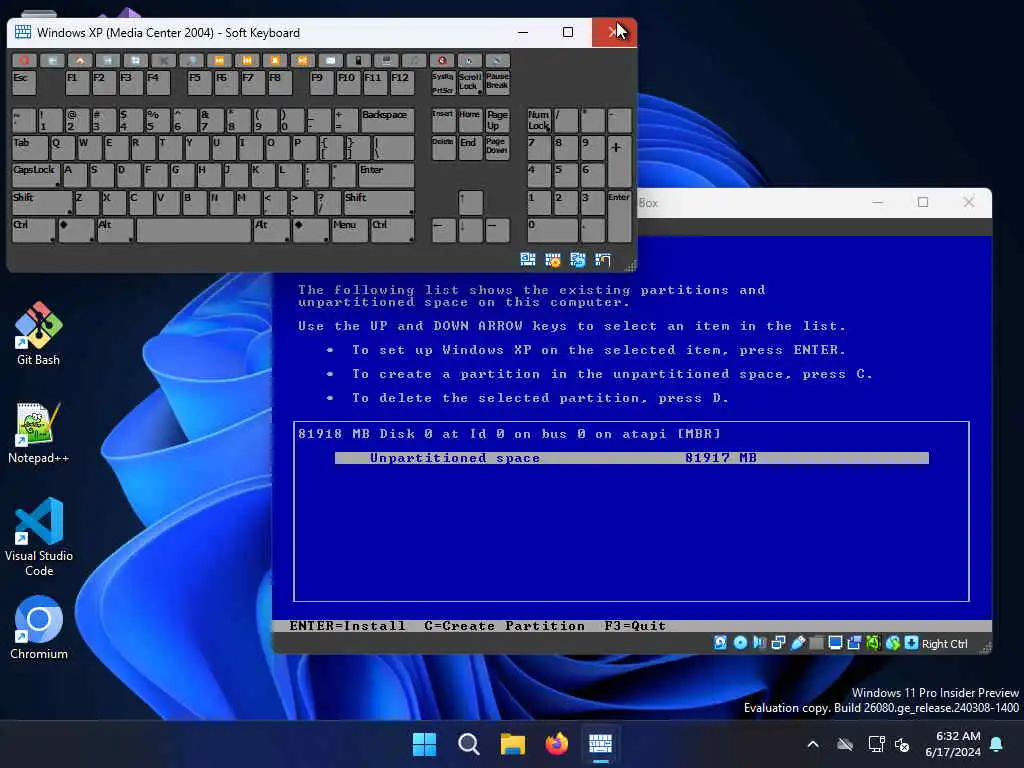Image resolution: width=1024 pixels, height=768 pixels.
Task: Click the red stop multimedia key icon
Action: pos(24,60)
